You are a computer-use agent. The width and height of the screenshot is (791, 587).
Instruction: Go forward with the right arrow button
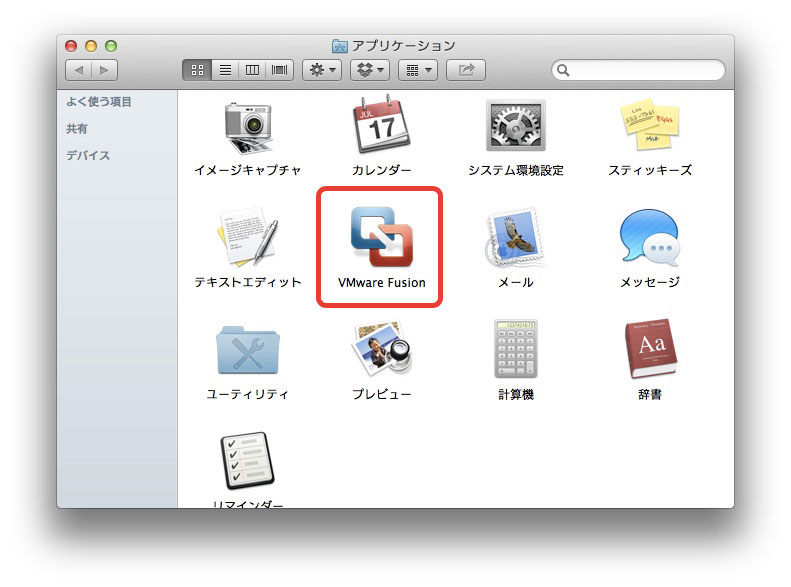coord(104,70)
